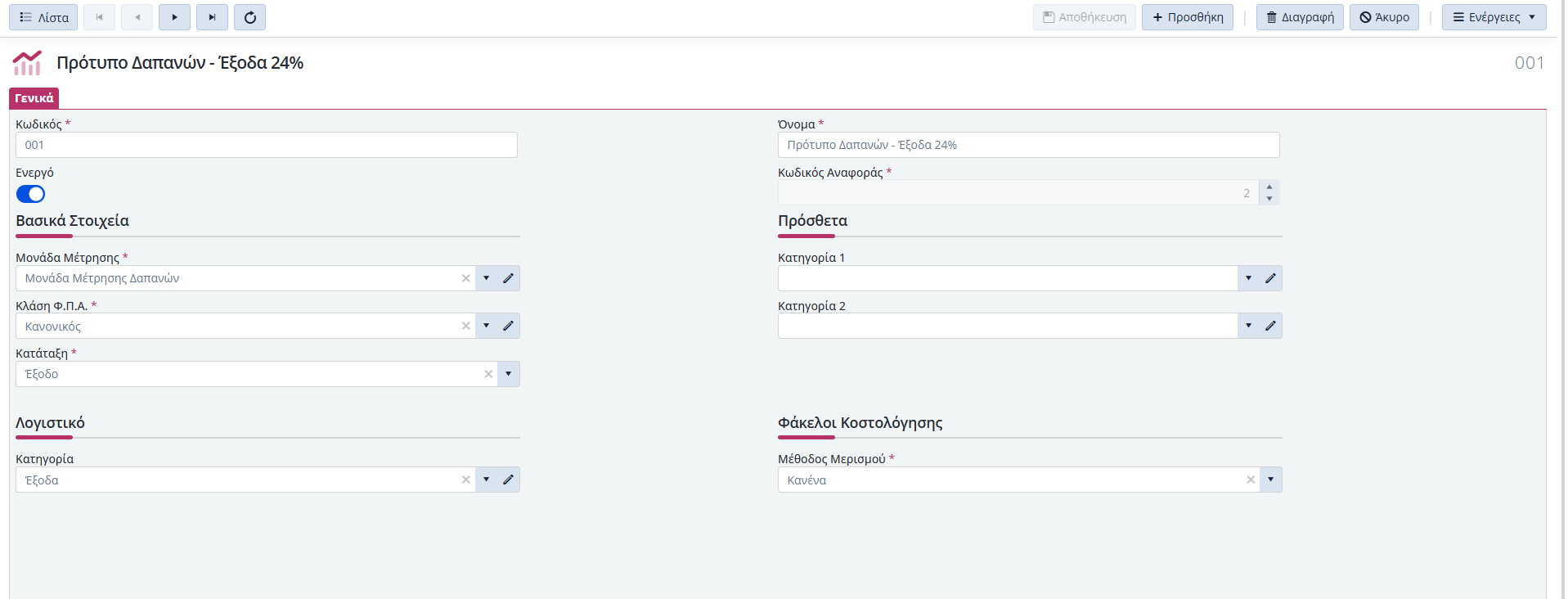The width and height of the screenshot is (1568, 599).
Task: Go to the first record arrow
Action: tap(99, 17)
